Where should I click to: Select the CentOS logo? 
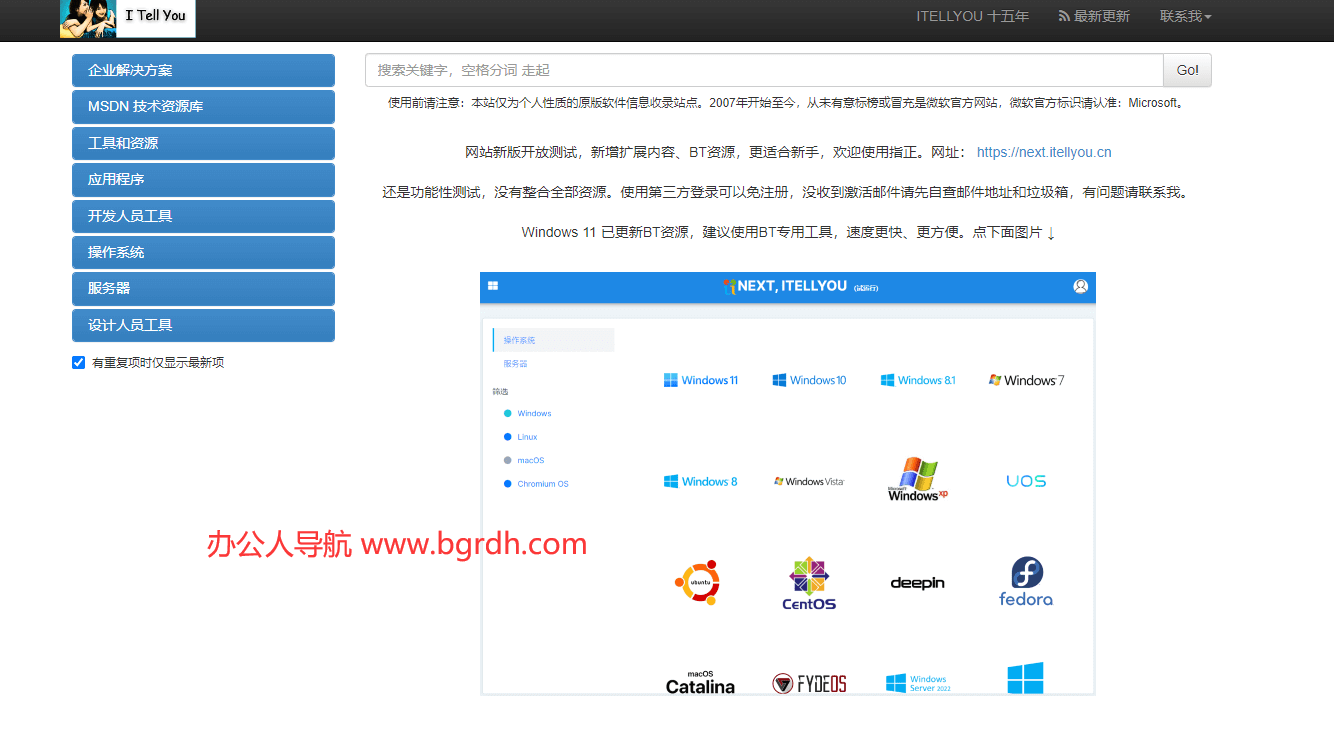[809, 584]
